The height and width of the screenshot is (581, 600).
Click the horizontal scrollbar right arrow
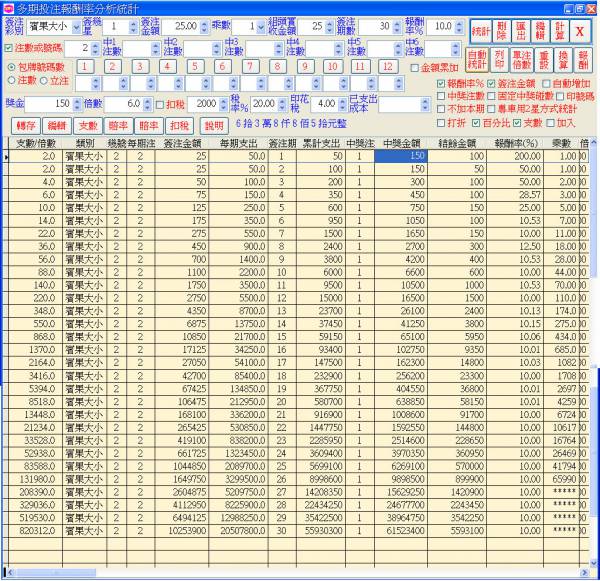pos(584,573)
